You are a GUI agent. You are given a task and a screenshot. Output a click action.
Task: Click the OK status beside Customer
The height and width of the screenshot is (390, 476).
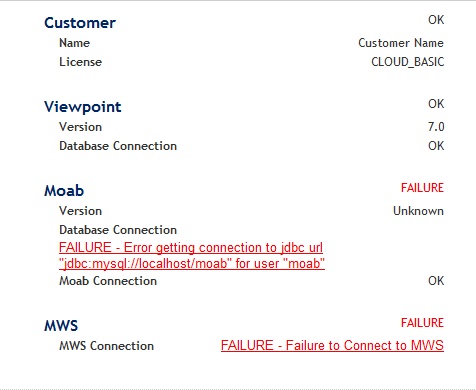(436, 20)
